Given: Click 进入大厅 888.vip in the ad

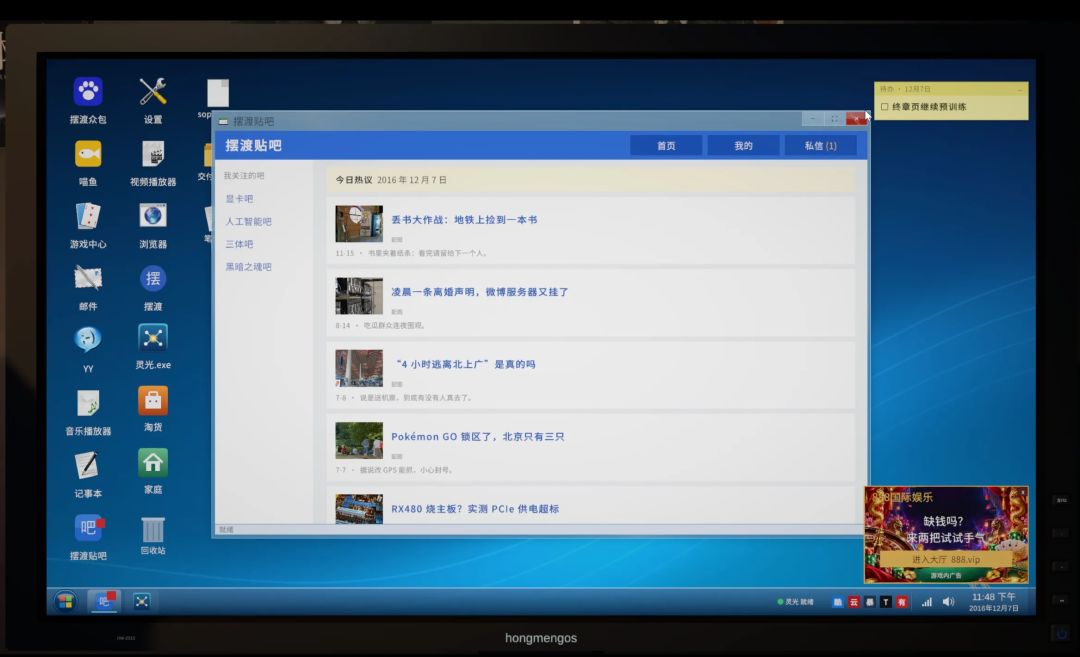Looking at the screenshot, I should point(946,559).
